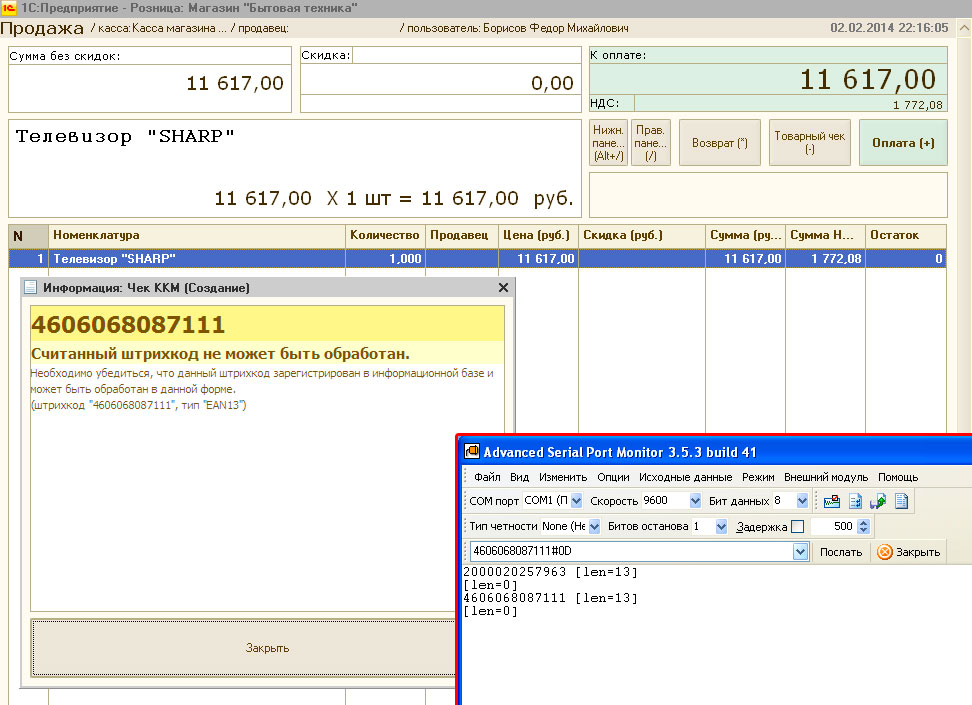Click the Advanced Serial Port Monitor title icon
This screenshot has width=972, height=705.
[472, 451]
